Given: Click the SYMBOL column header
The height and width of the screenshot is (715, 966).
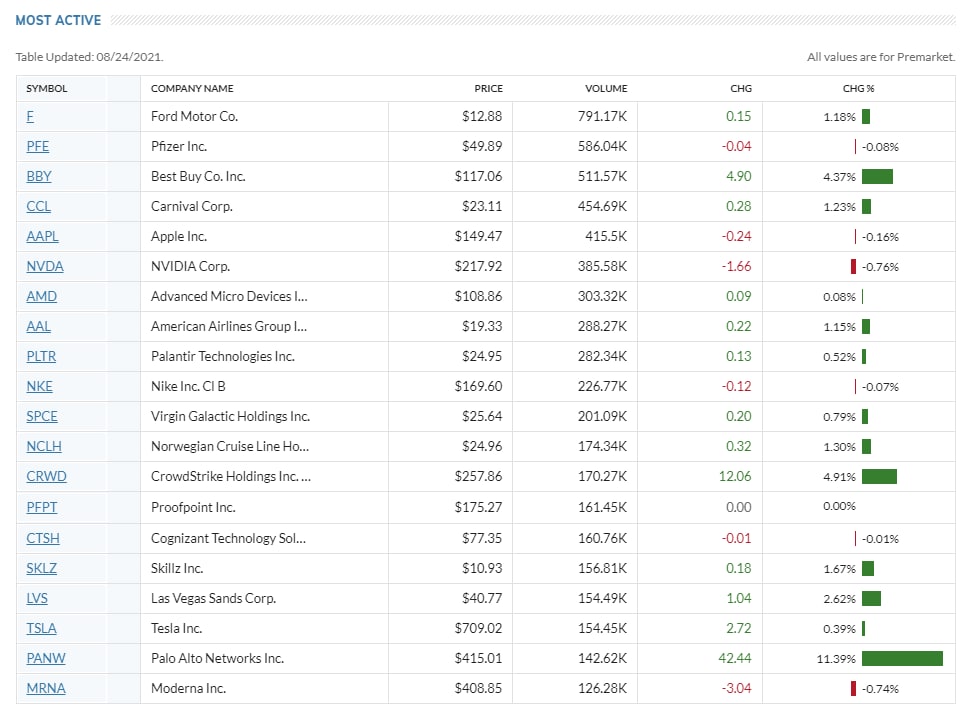Looking at the screenshot, I should tap(47, 89).
